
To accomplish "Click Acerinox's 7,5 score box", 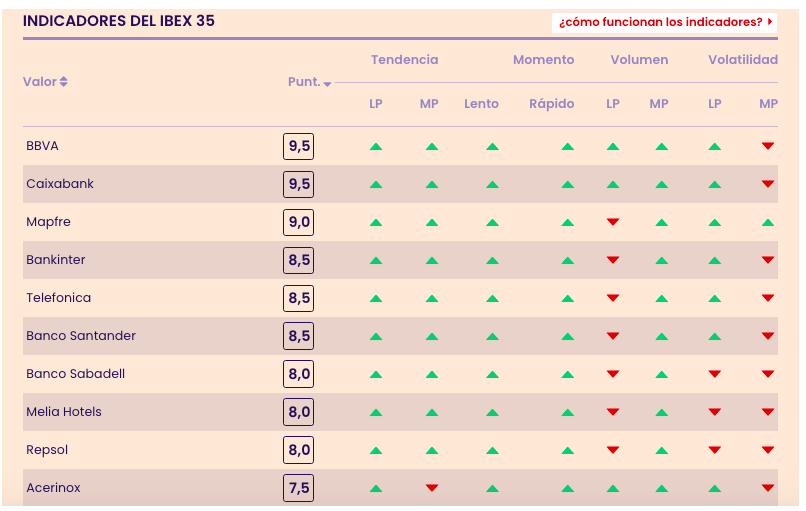I will (299, 488).
